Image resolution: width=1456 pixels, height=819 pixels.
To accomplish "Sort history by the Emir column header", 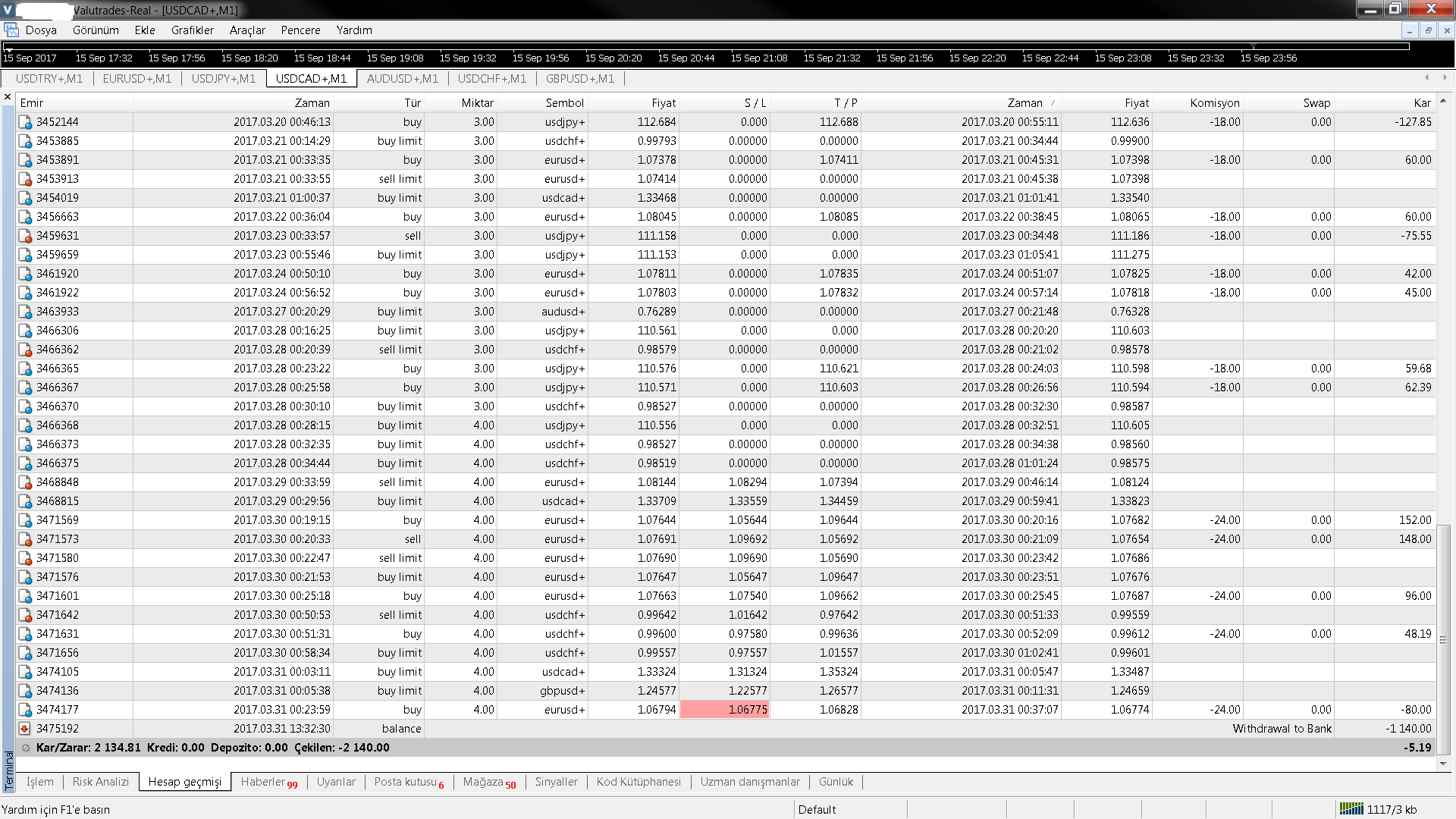I will coord(74,103).
